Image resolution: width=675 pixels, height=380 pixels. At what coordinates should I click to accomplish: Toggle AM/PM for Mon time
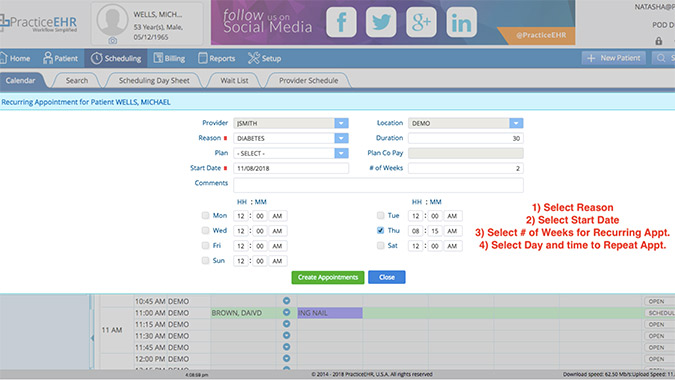(x=278, y=216)
